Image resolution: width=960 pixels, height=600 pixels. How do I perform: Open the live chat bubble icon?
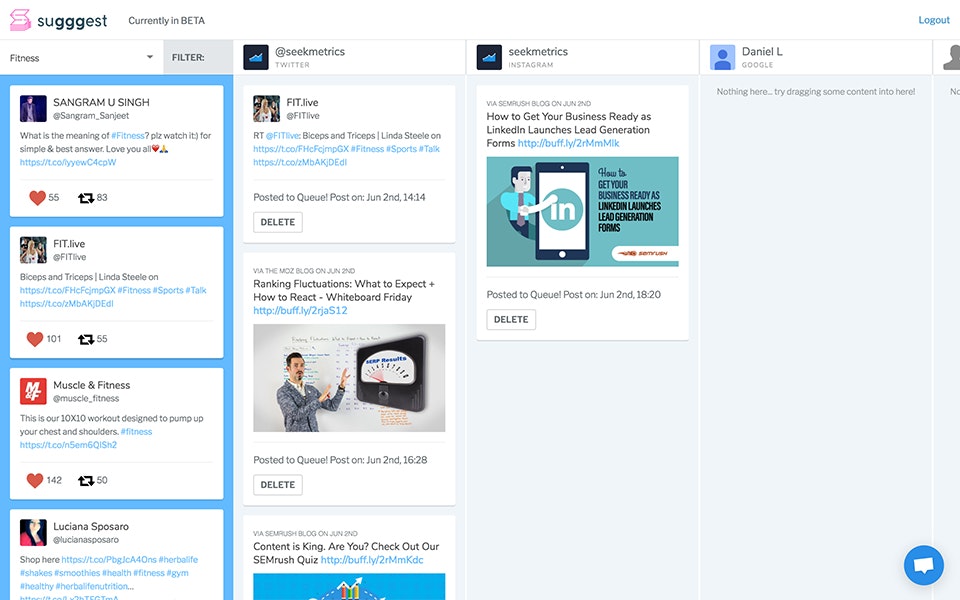point(923,565)
